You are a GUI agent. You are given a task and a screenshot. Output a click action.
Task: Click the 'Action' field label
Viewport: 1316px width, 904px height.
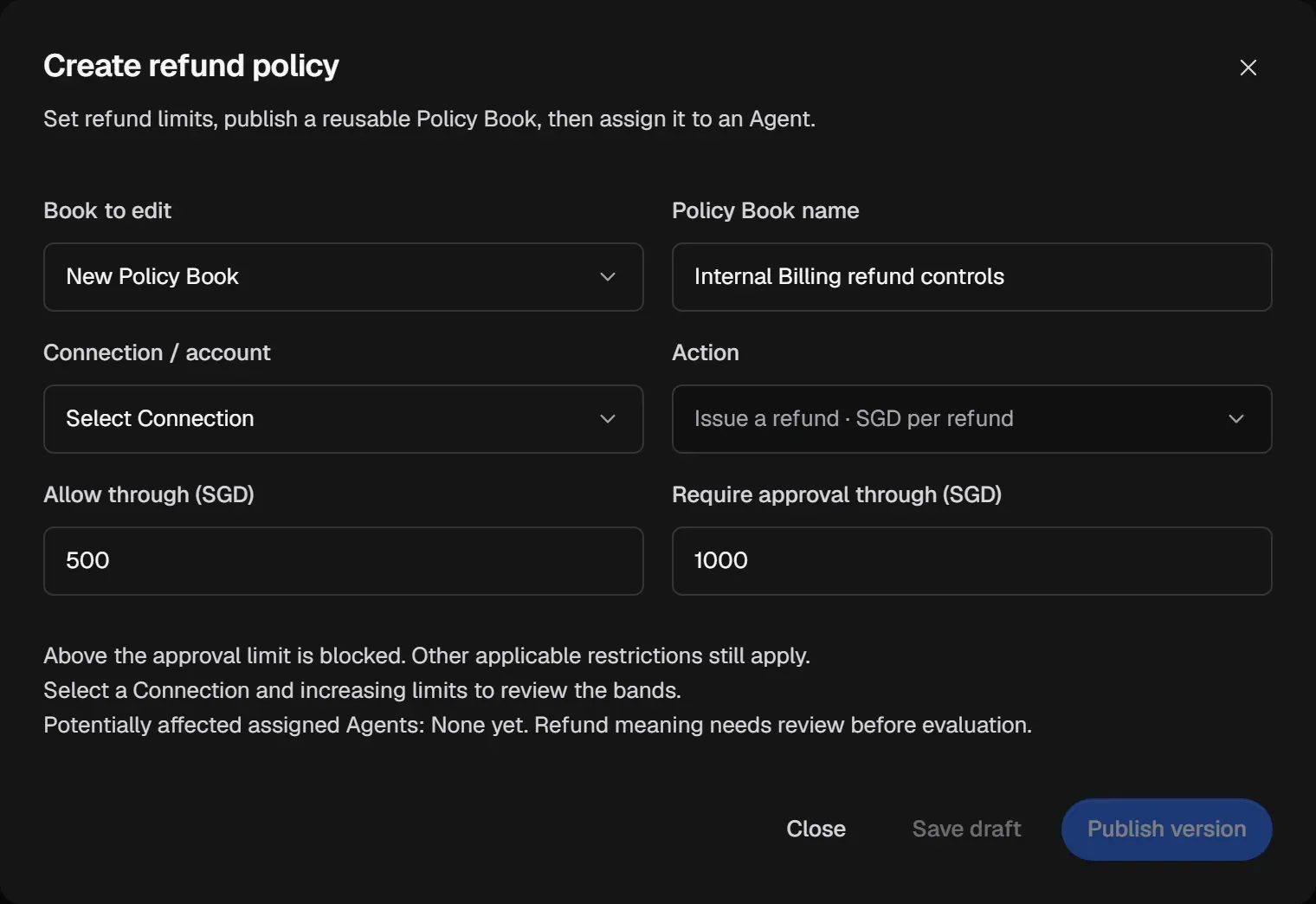point(706,352)
